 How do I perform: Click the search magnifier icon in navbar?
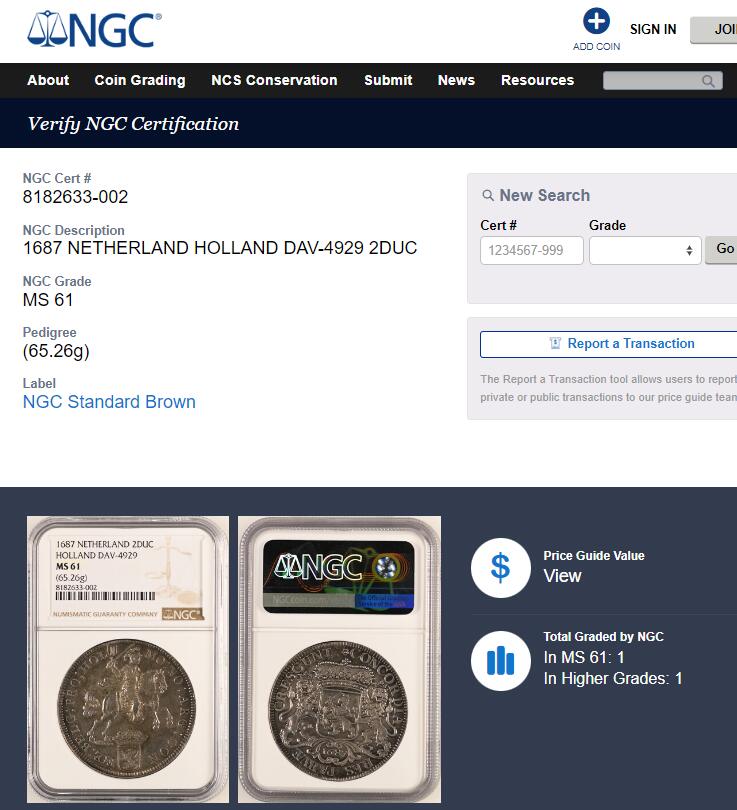(708, 81)
